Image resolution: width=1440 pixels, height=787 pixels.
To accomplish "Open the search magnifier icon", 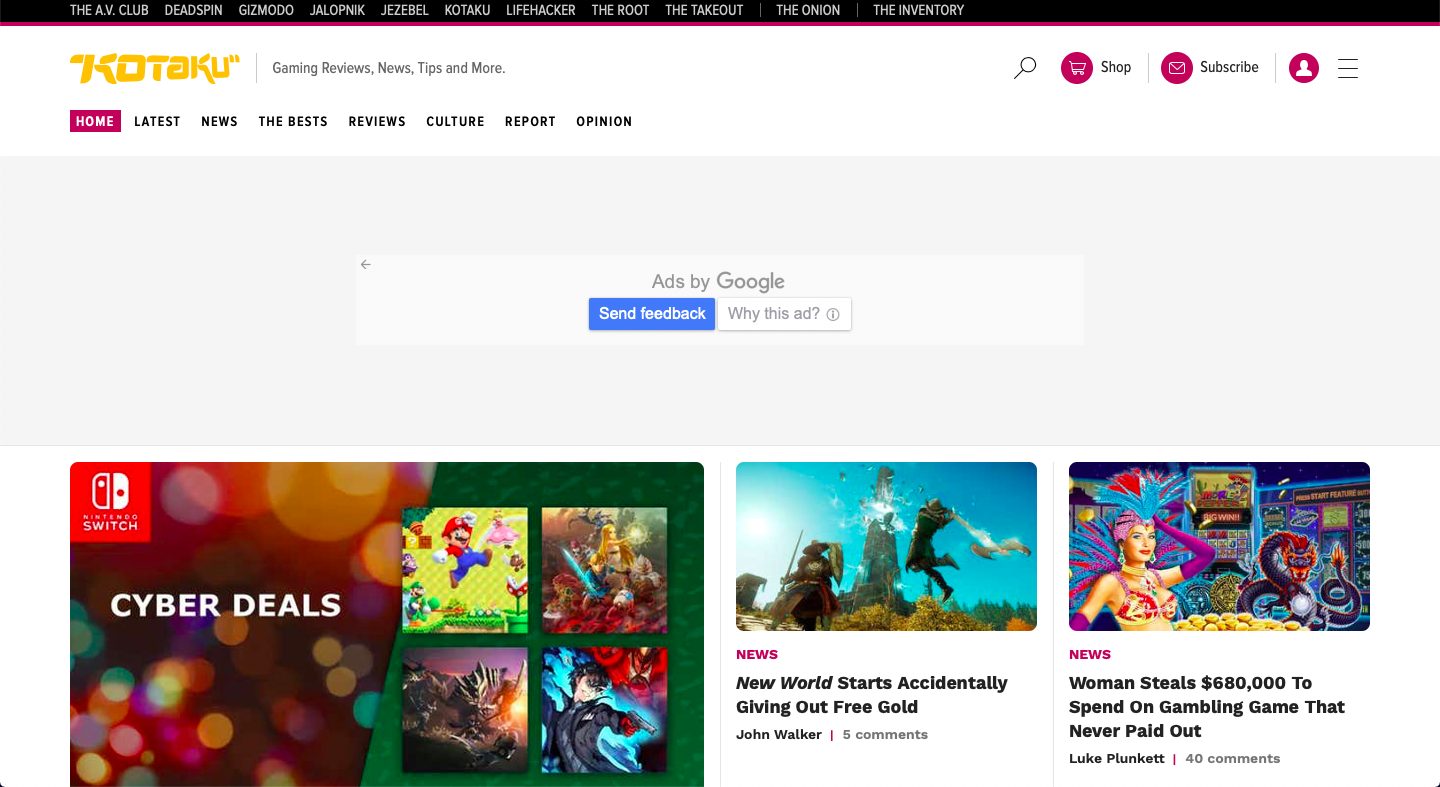I will [x=1025, y=68].
